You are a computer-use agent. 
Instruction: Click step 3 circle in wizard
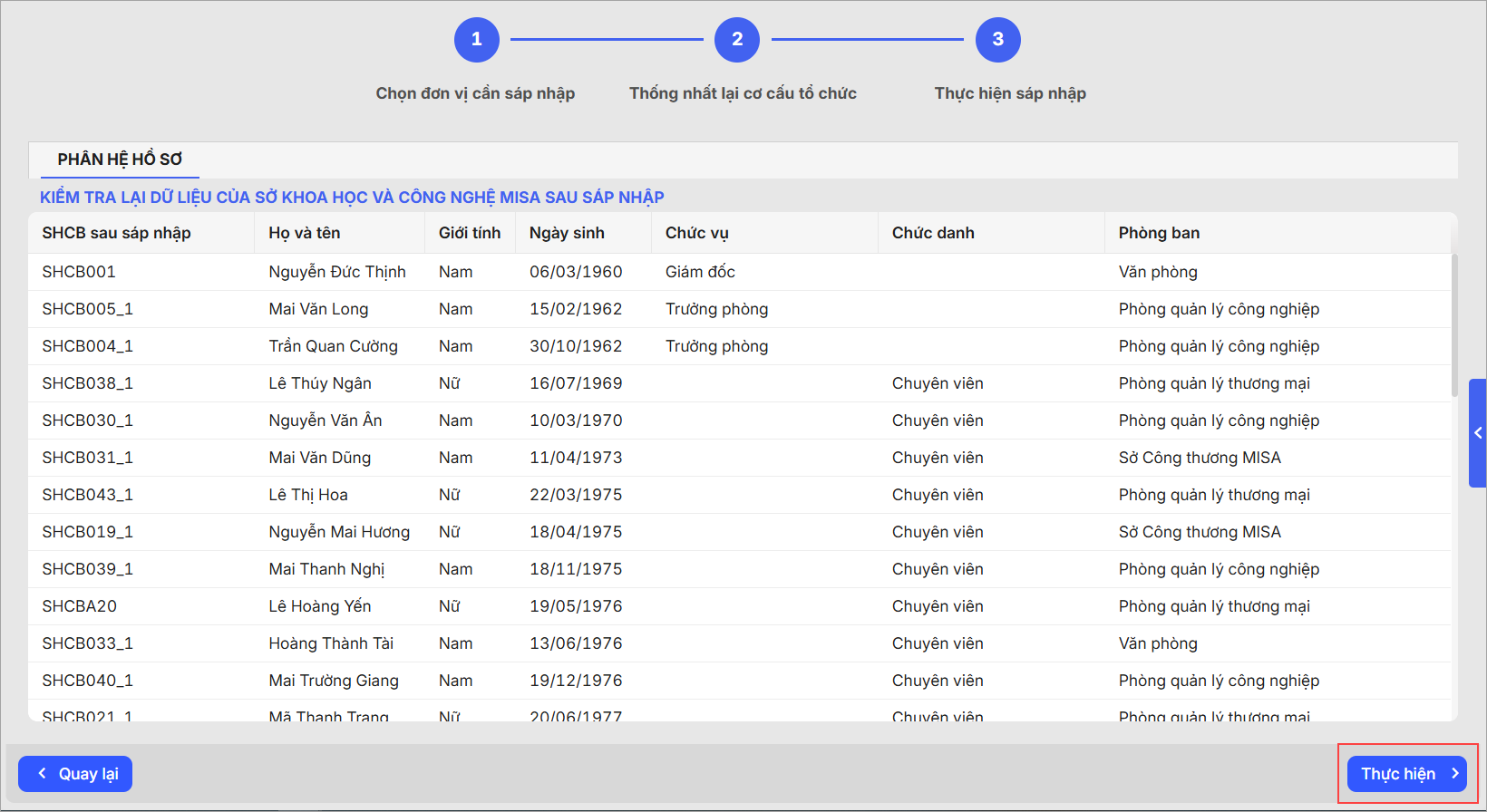(997, 40)
